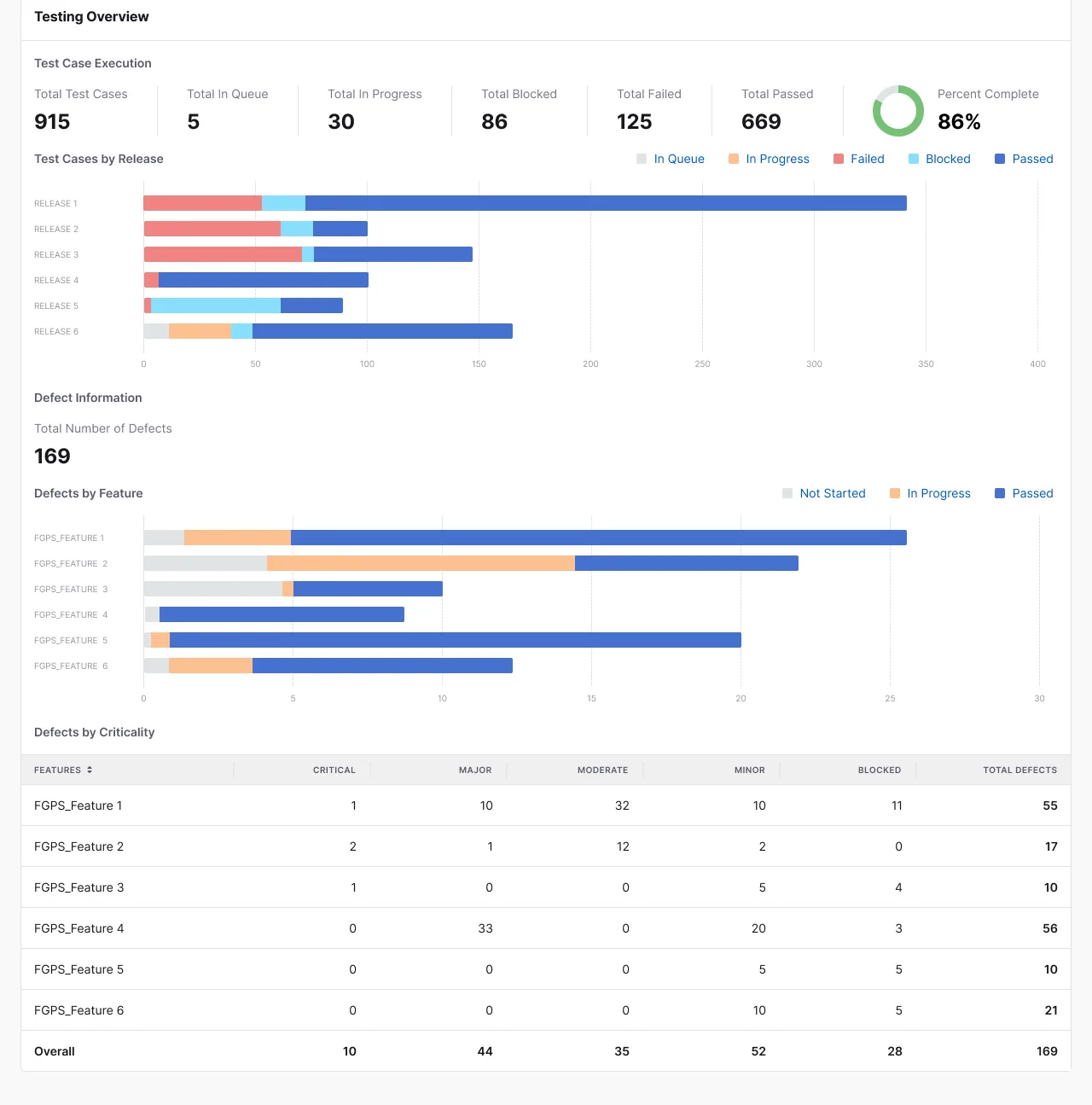Screen dimensions: 1092x1105
Task: Sort table by the Features column arrow
Action: (90, 770)
